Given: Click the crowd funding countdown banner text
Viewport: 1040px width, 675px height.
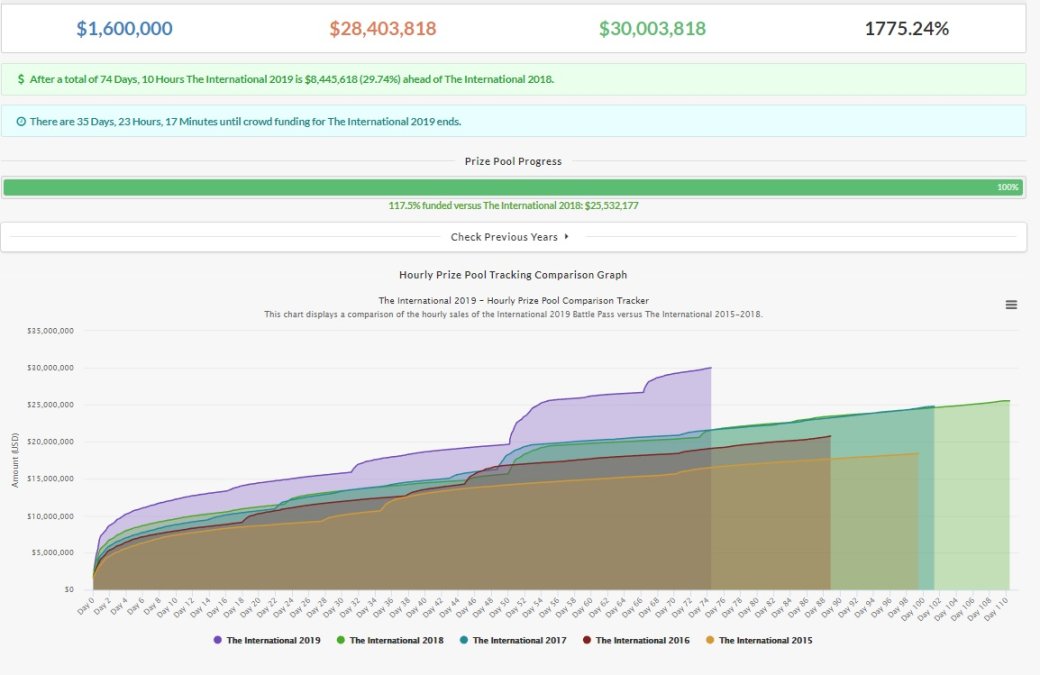Looking at the screenshot, I should 245,122.
